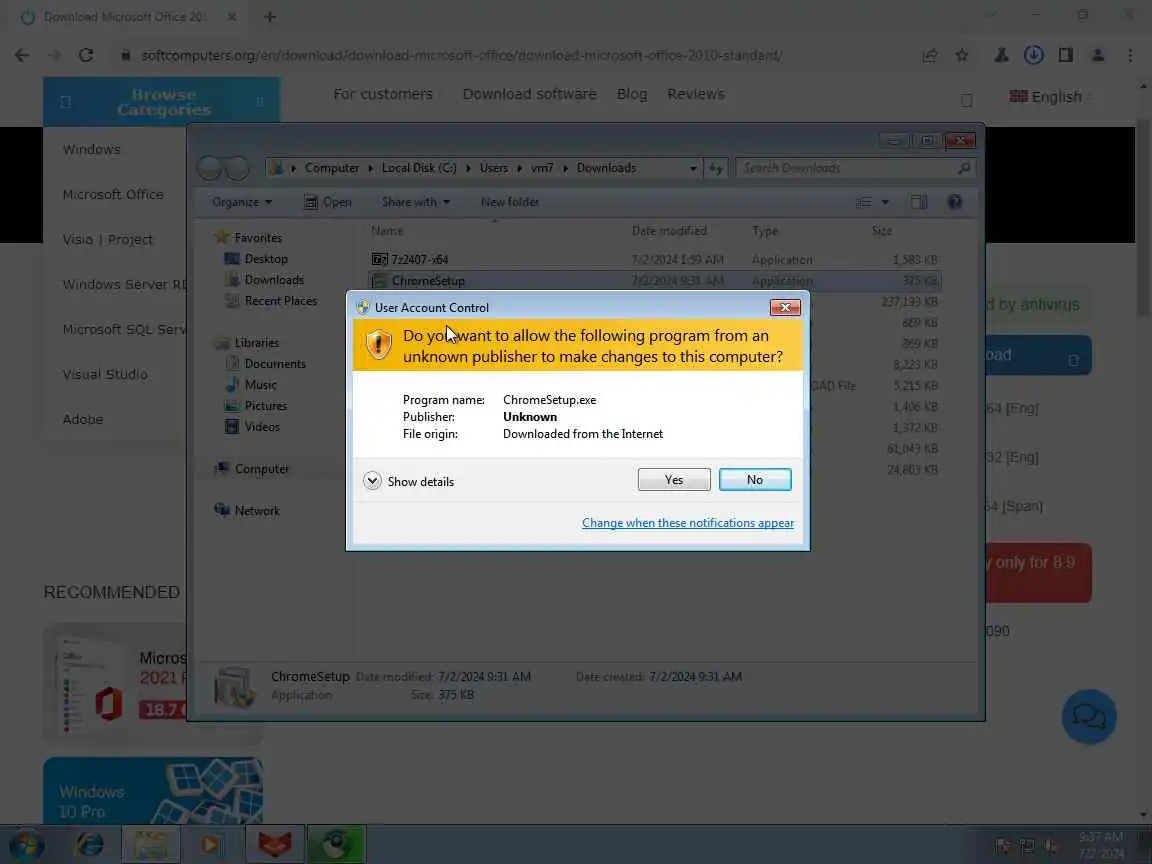Click Users in the address breadcrumb
This screenshot has height=864, width=1152.
click(494, 168)
